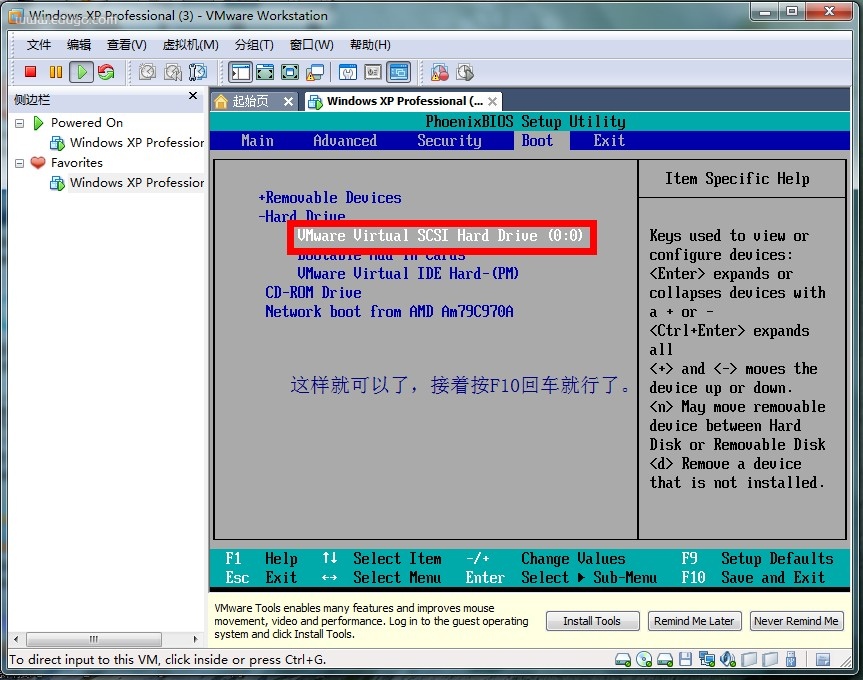Open the 虚拟机(M) menu

[190, 45]
